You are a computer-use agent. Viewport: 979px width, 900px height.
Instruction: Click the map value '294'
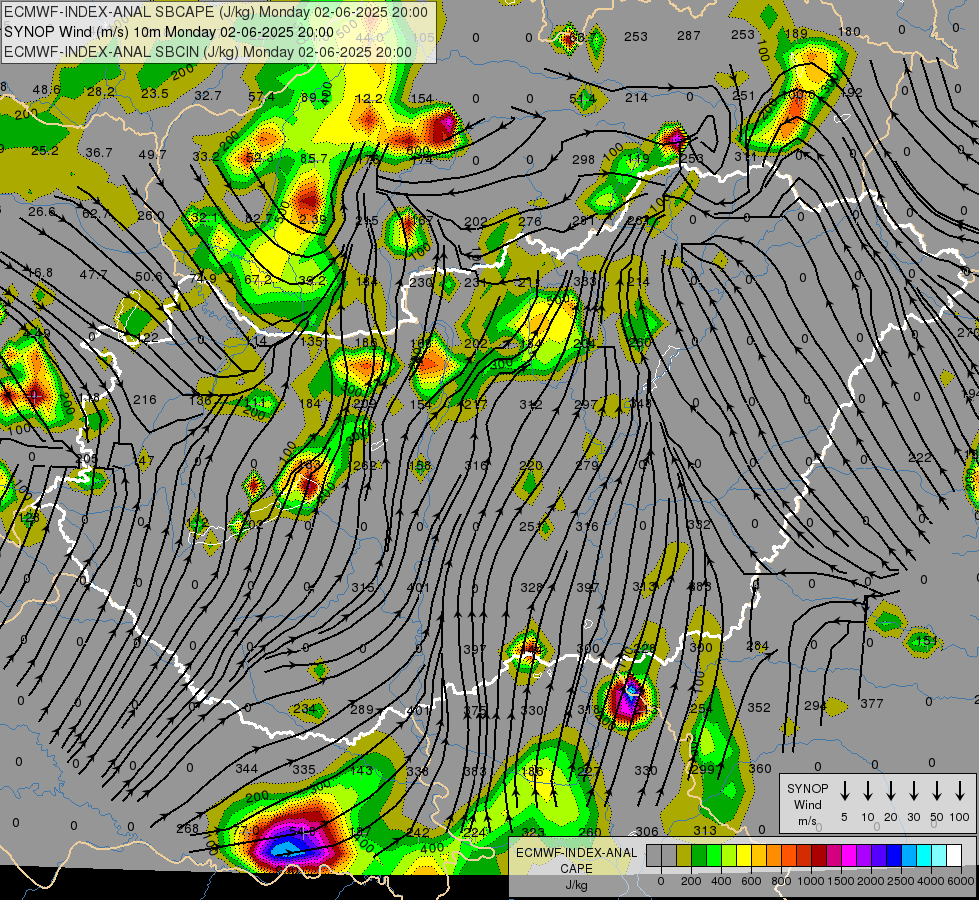click(x=815, y=705)
